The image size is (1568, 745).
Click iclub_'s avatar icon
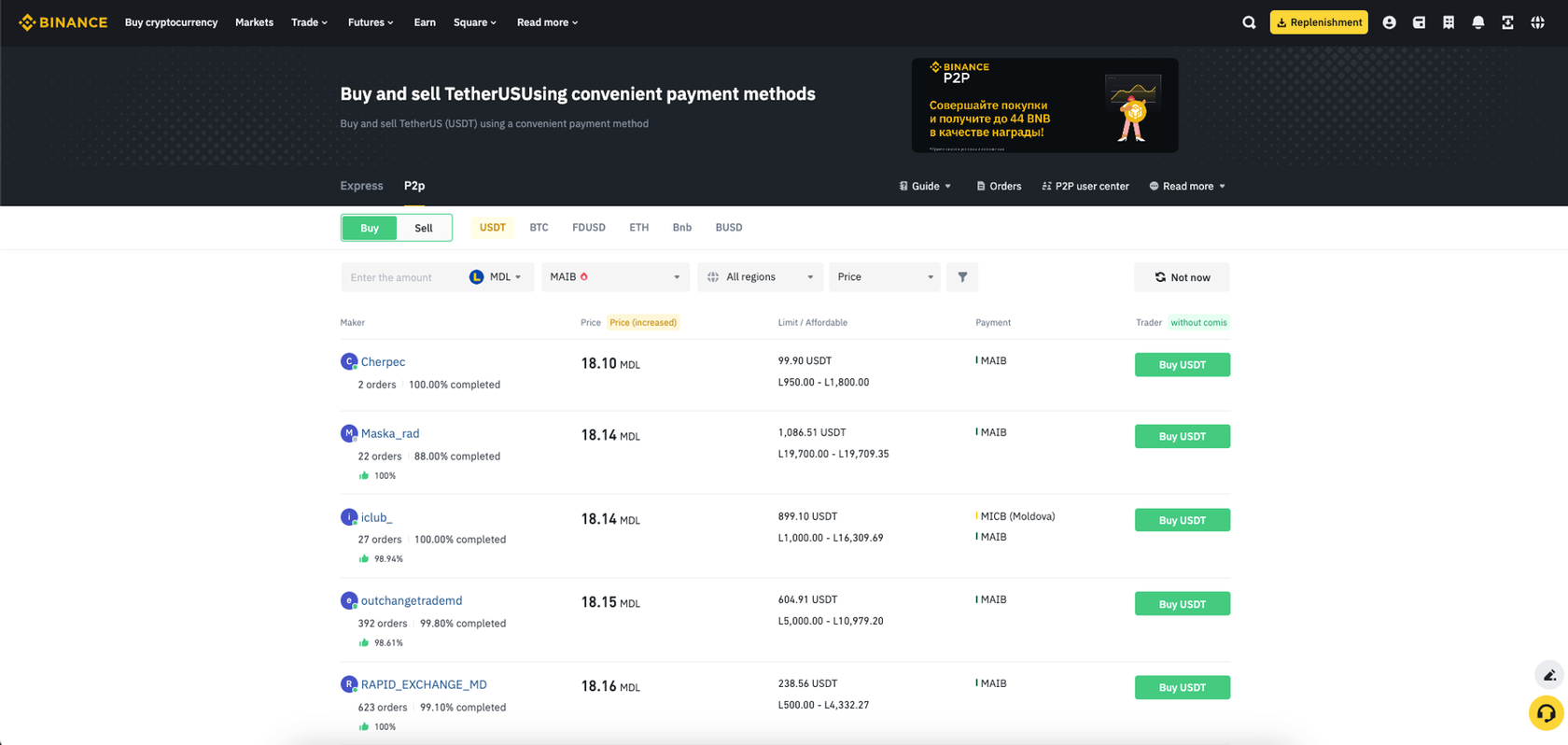click(349, 516)
